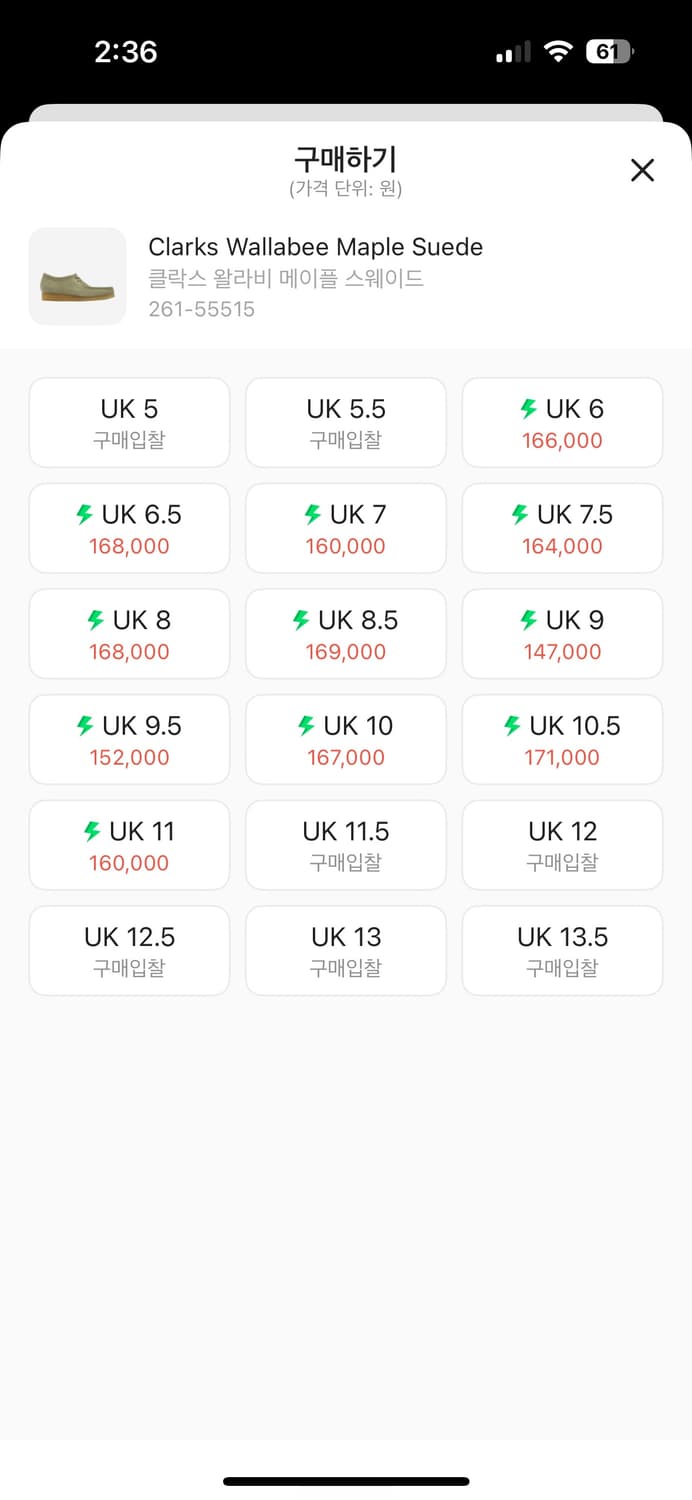Image resolution: width=692 pixels, height=1500 pixels.
Task: Select UK 13.5 bid option
Action: pyautogui.click(x=562, y=951)
